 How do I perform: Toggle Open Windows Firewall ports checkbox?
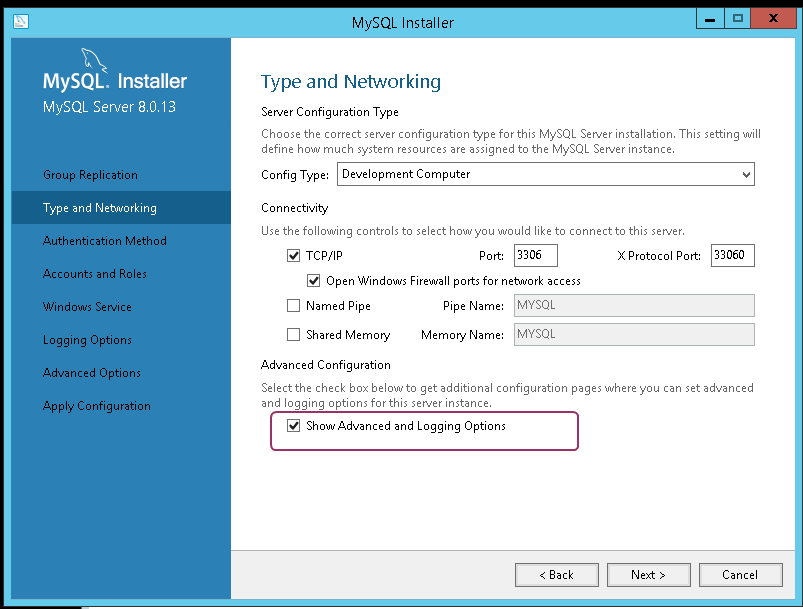click(313, 281)
